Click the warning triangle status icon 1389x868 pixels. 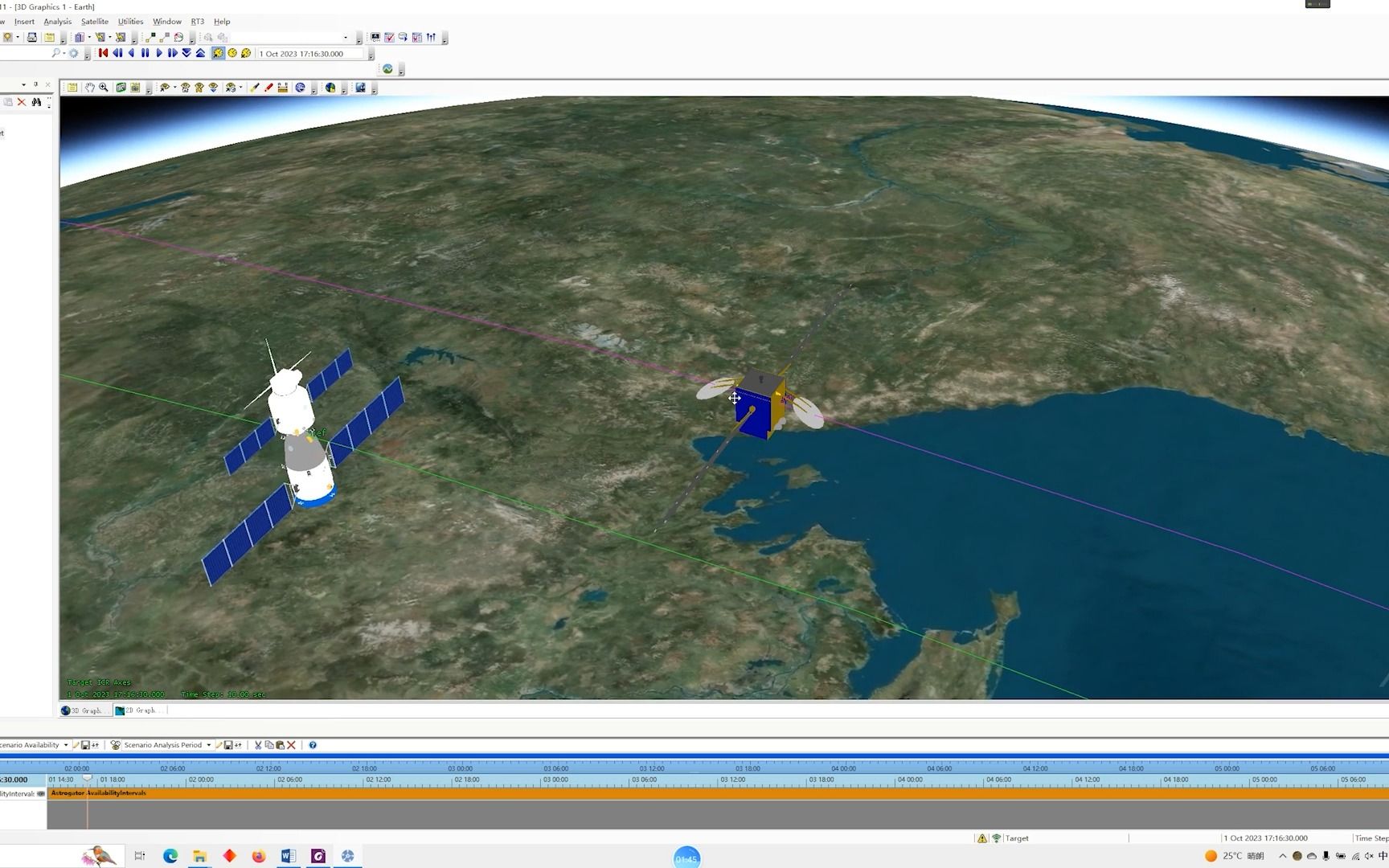[981, 838]
